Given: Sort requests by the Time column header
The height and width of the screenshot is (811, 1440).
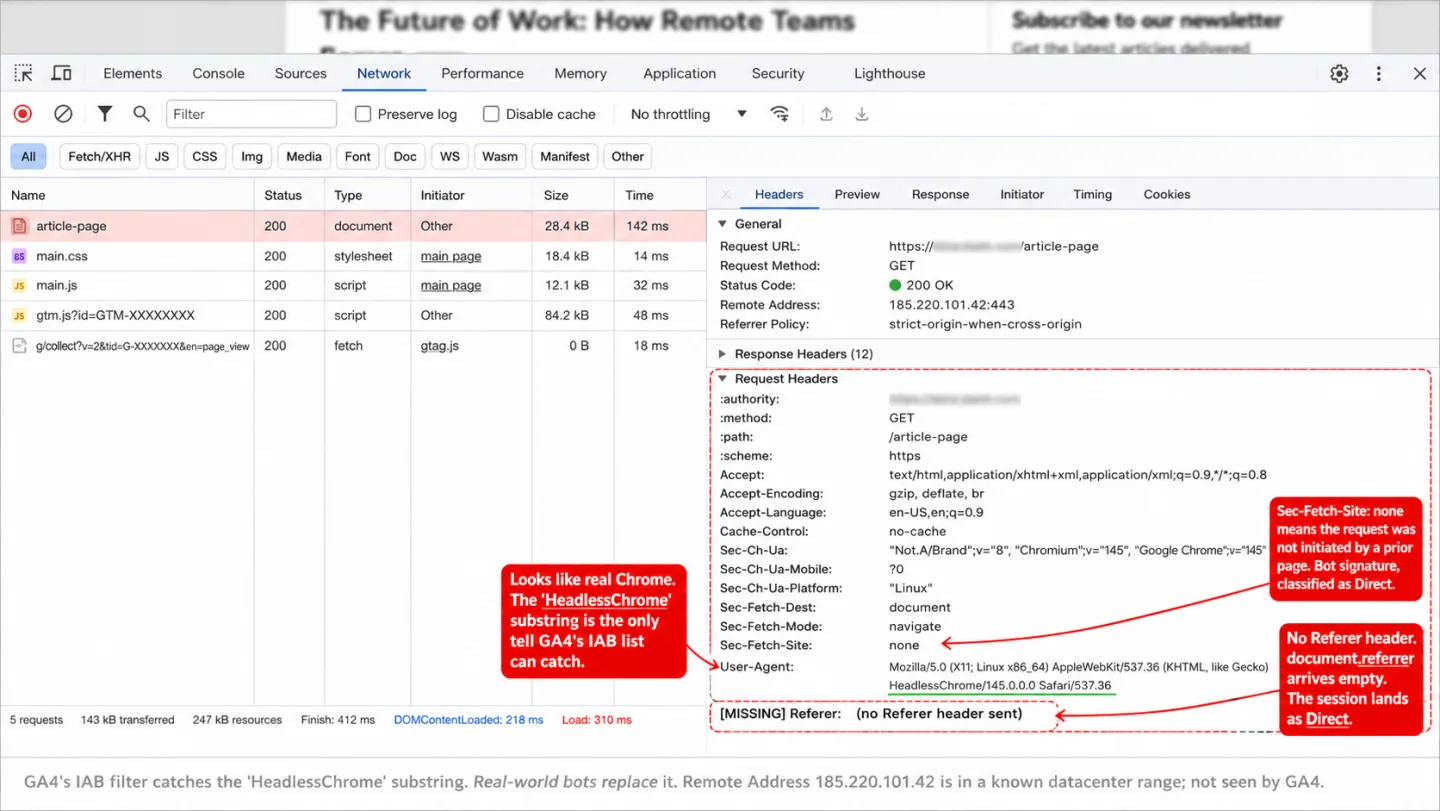Looking at the screenshot, I should click(x=659, y=195).
